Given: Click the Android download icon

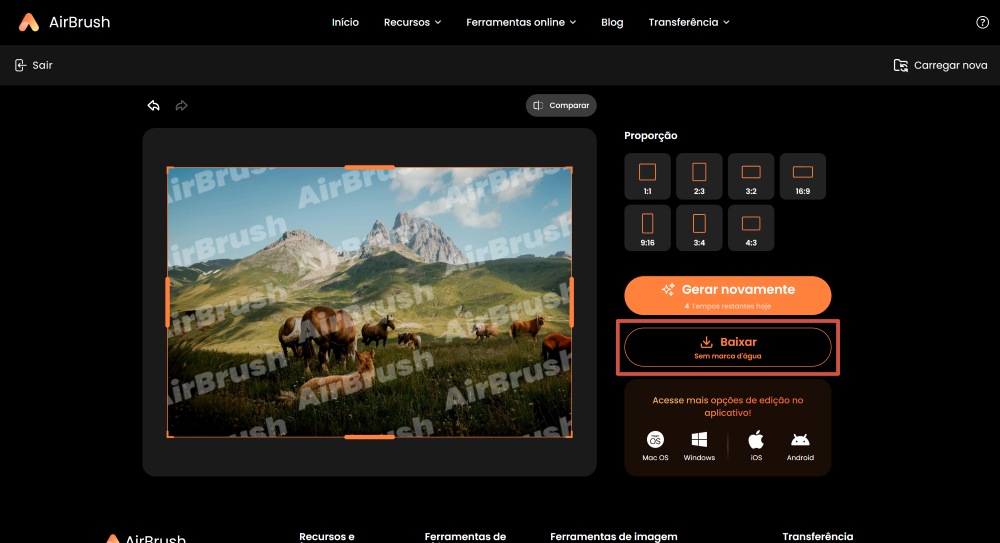Looking at the screenshot, I should tap(800, 440).
